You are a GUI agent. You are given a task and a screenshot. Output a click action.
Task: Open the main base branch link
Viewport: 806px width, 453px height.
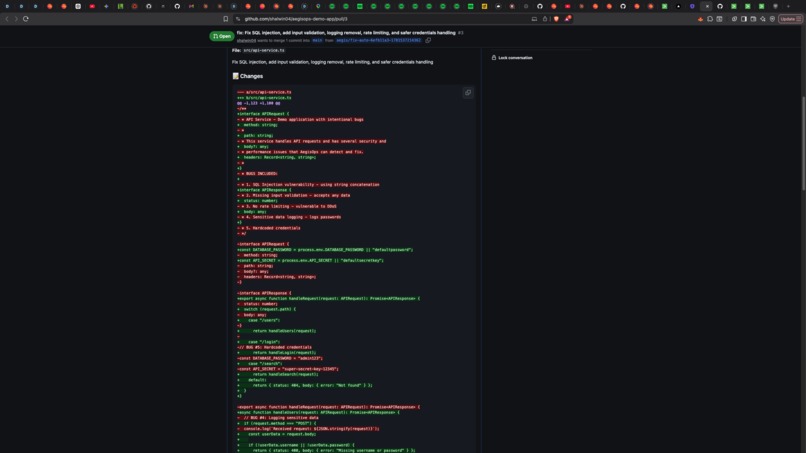[x=317, y=40]
